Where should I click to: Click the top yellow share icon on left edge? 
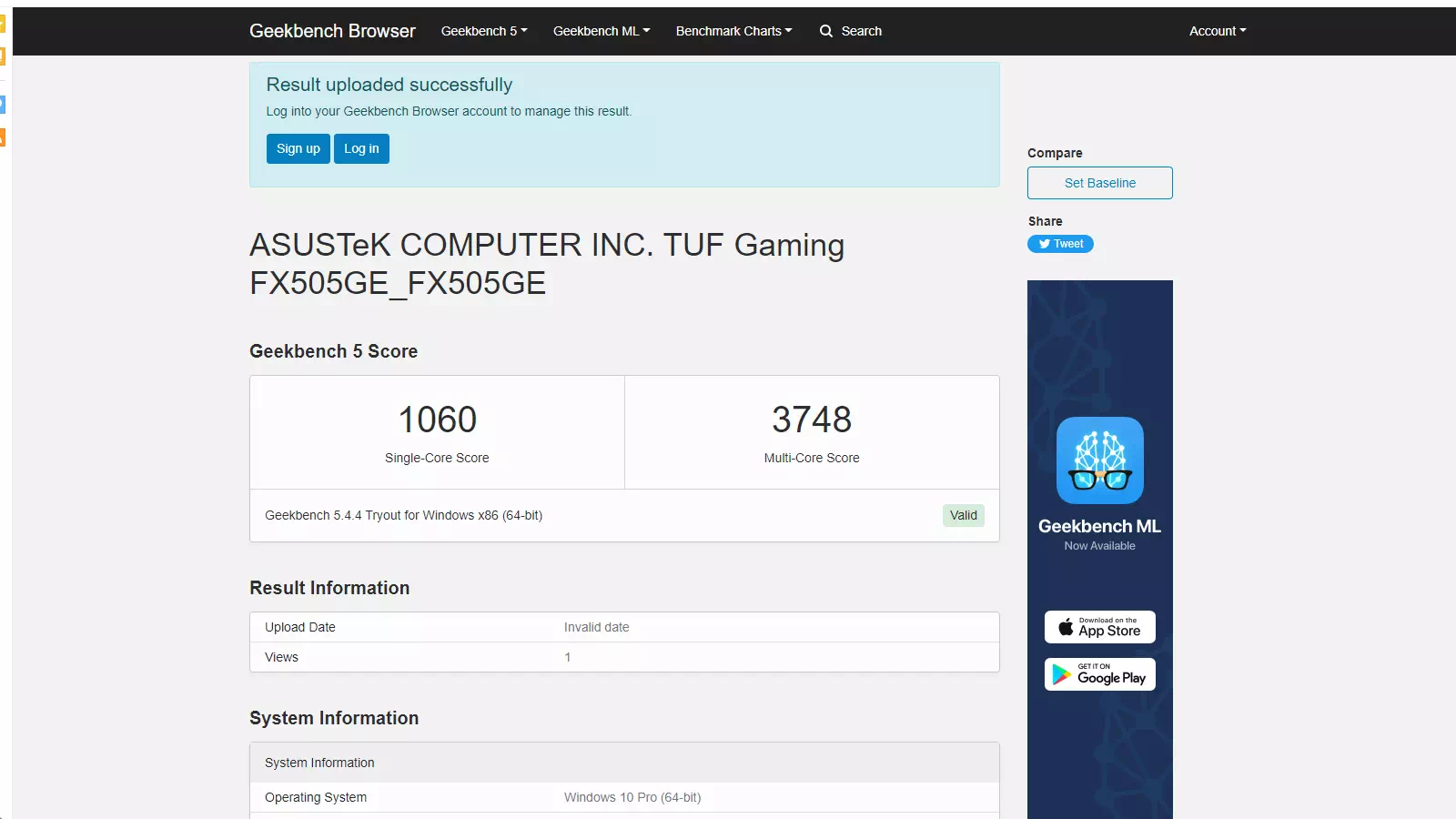click(x=3, y=23)
